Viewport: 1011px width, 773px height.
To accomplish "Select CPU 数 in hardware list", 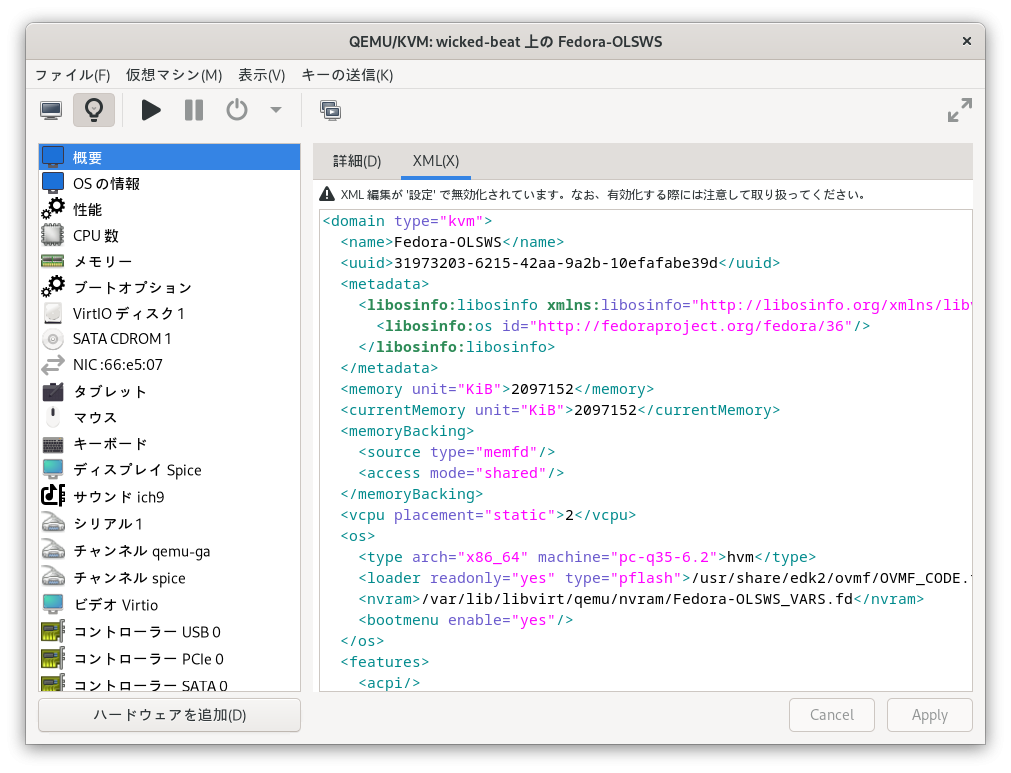I will pyautogui.click(x=96, y=236).
